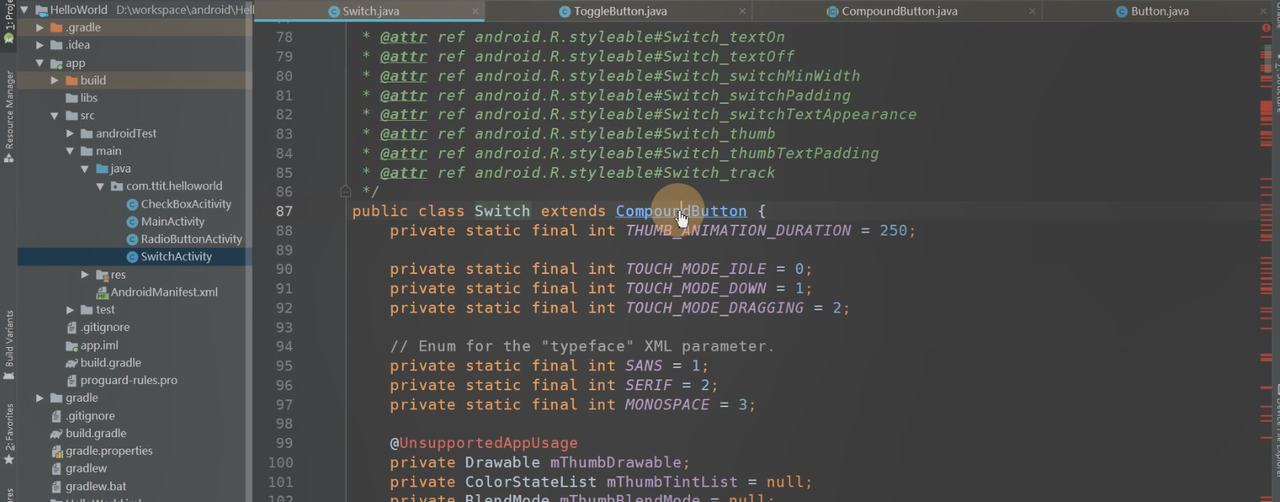Collapse the main folder arrow

click(x=70, y=151)
